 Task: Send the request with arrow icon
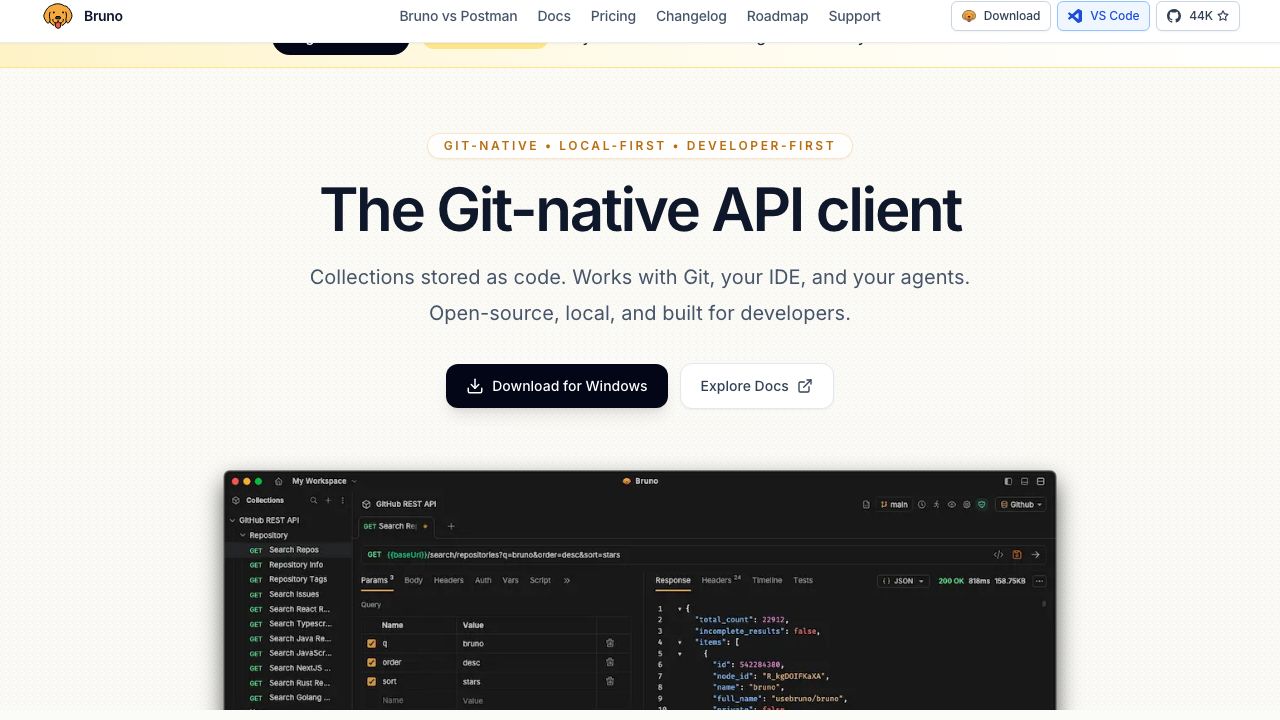[1036, 555]
